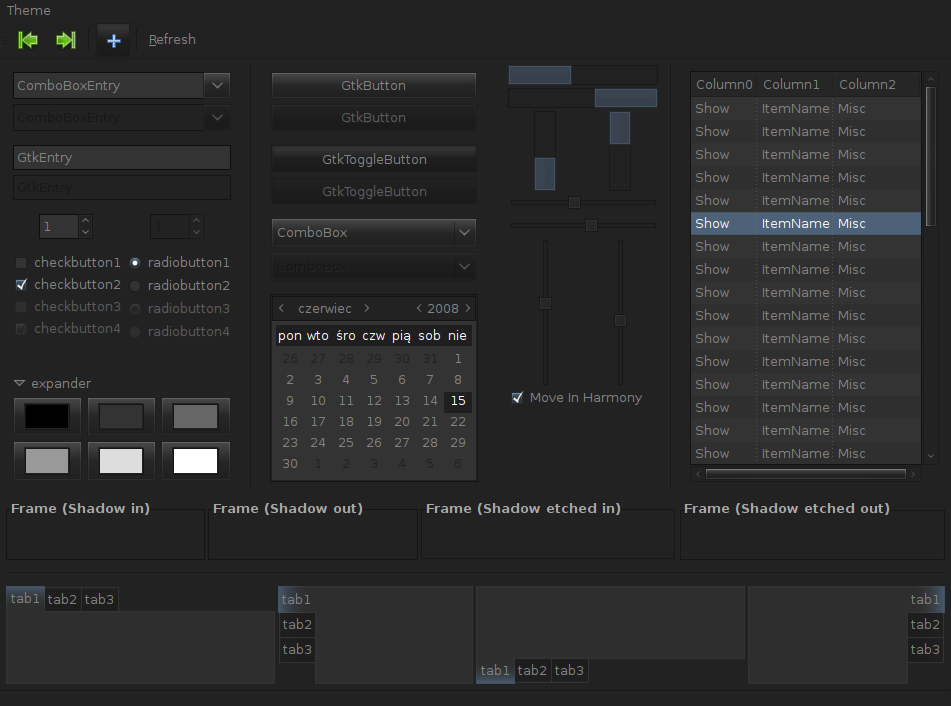The height and width of the screenshot is (706, 951).
Task: Select tab3 in bottom-tabbed notebook
Action: pos(569,670)
